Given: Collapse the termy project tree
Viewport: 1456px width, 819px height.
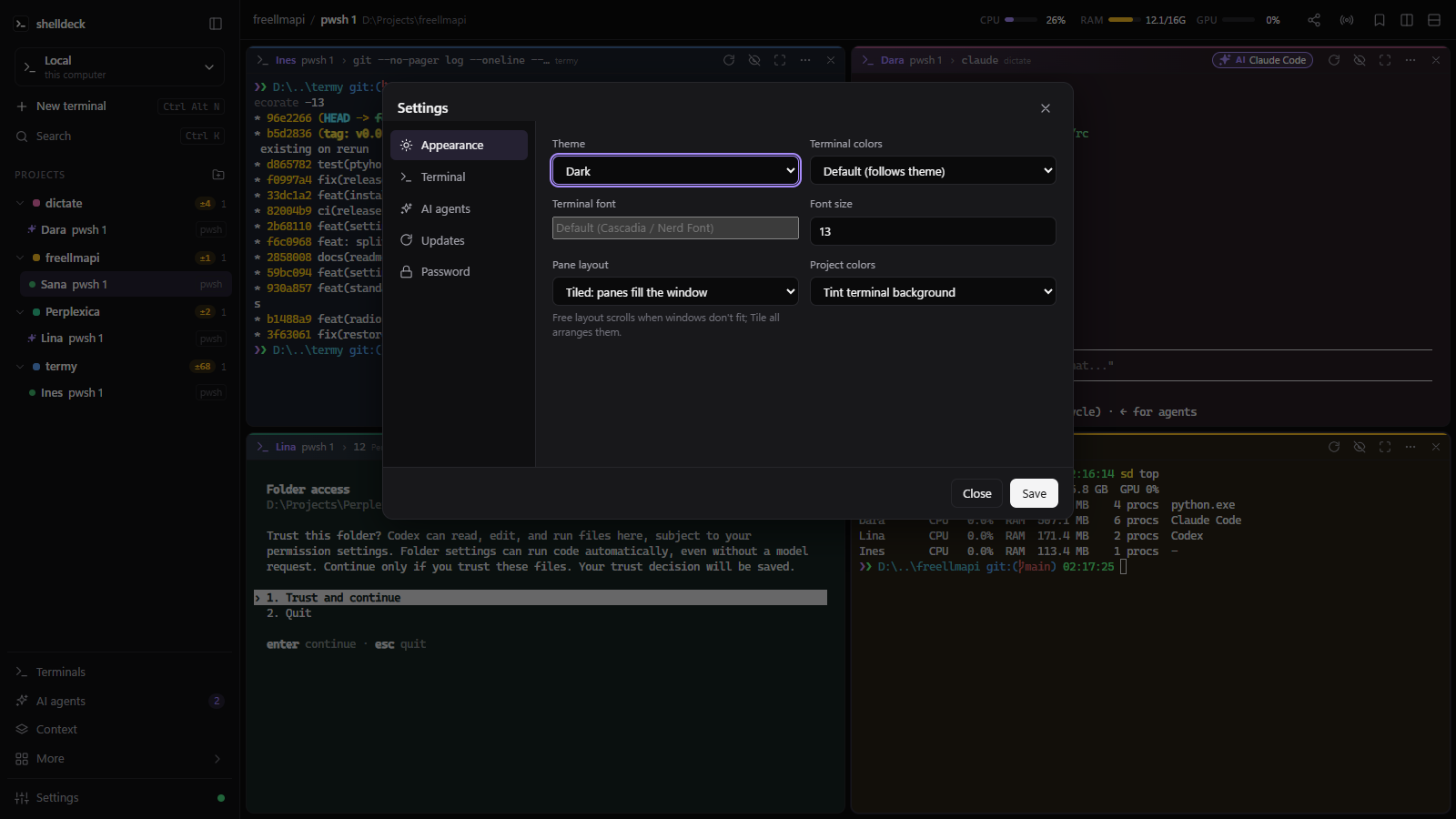Looking at the screenshot, I should 20,366.
